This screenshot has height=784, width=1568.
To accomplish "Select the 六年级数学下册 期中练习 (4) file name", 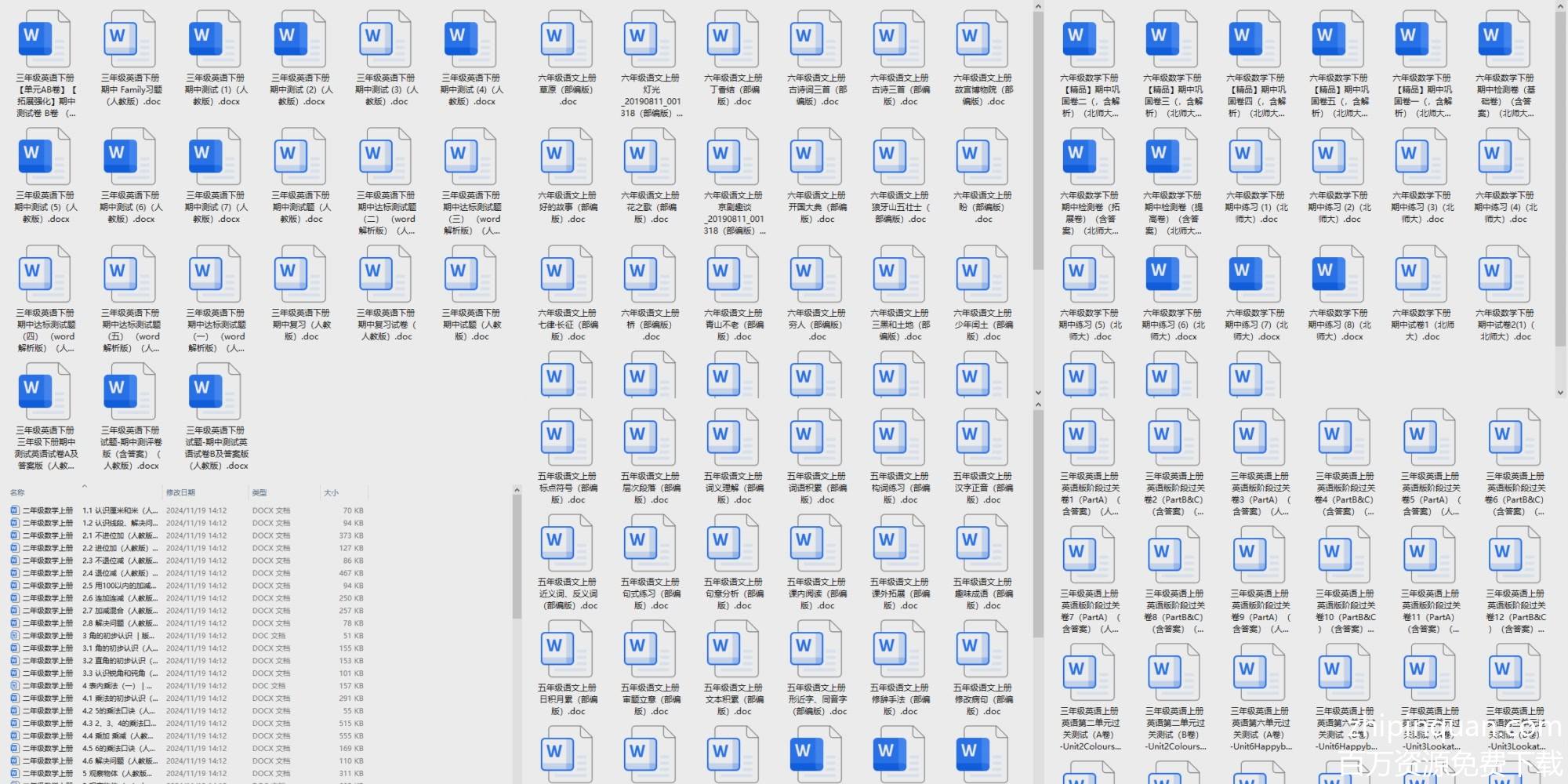I will [x=1504, y=207].
